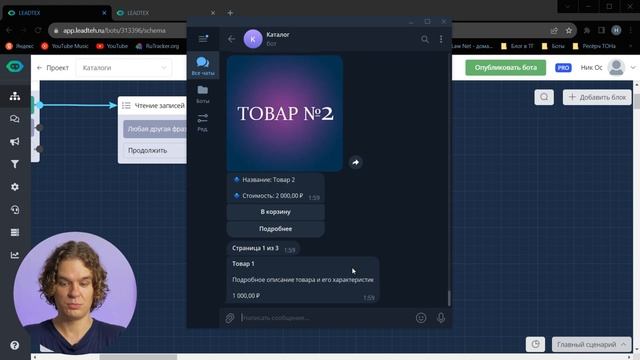Viewport: 640px width, 360px height.
Task: Click the search magnifier button on the canvas
Action: pos(544,97)
